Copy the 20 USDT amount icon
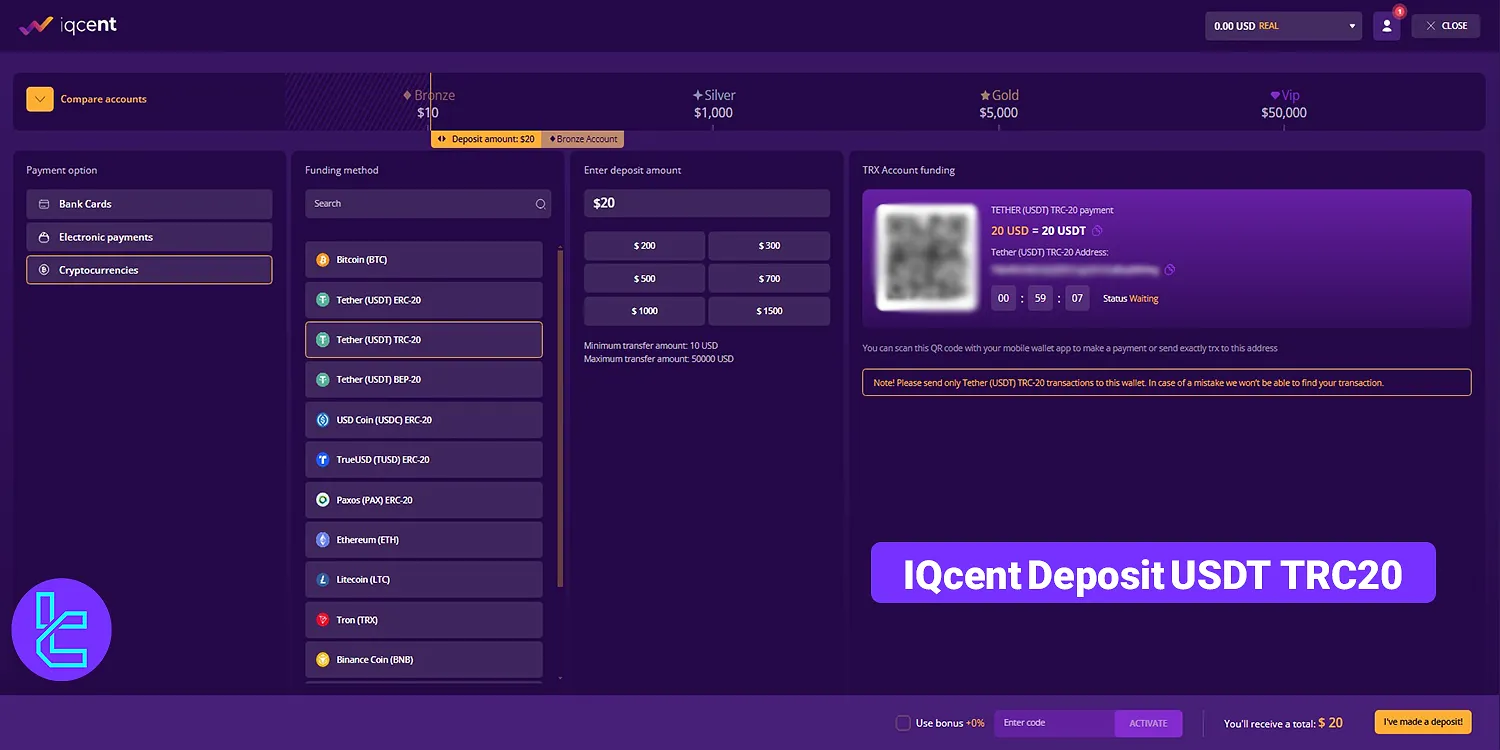The image size is (1500, 750). coord(1097,231)
